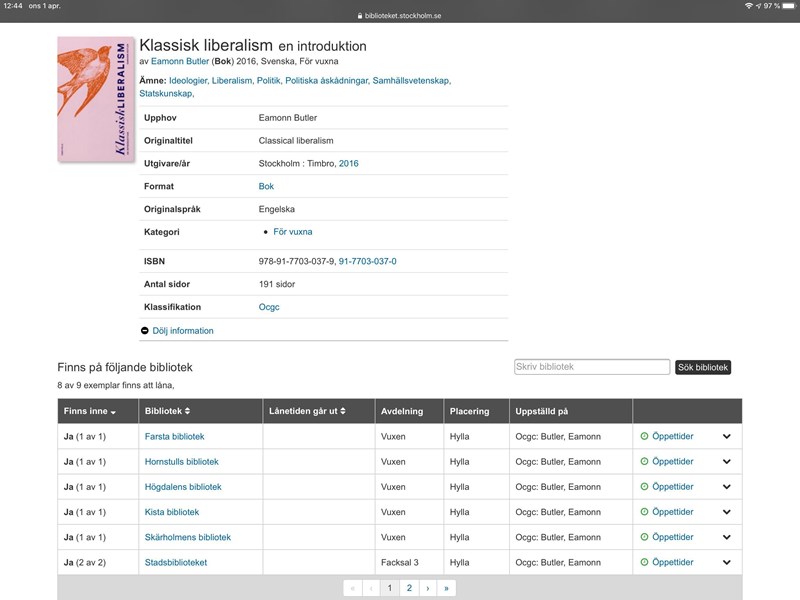Go to next page with single arrow
800x600 pixels.
coord(428,589)
